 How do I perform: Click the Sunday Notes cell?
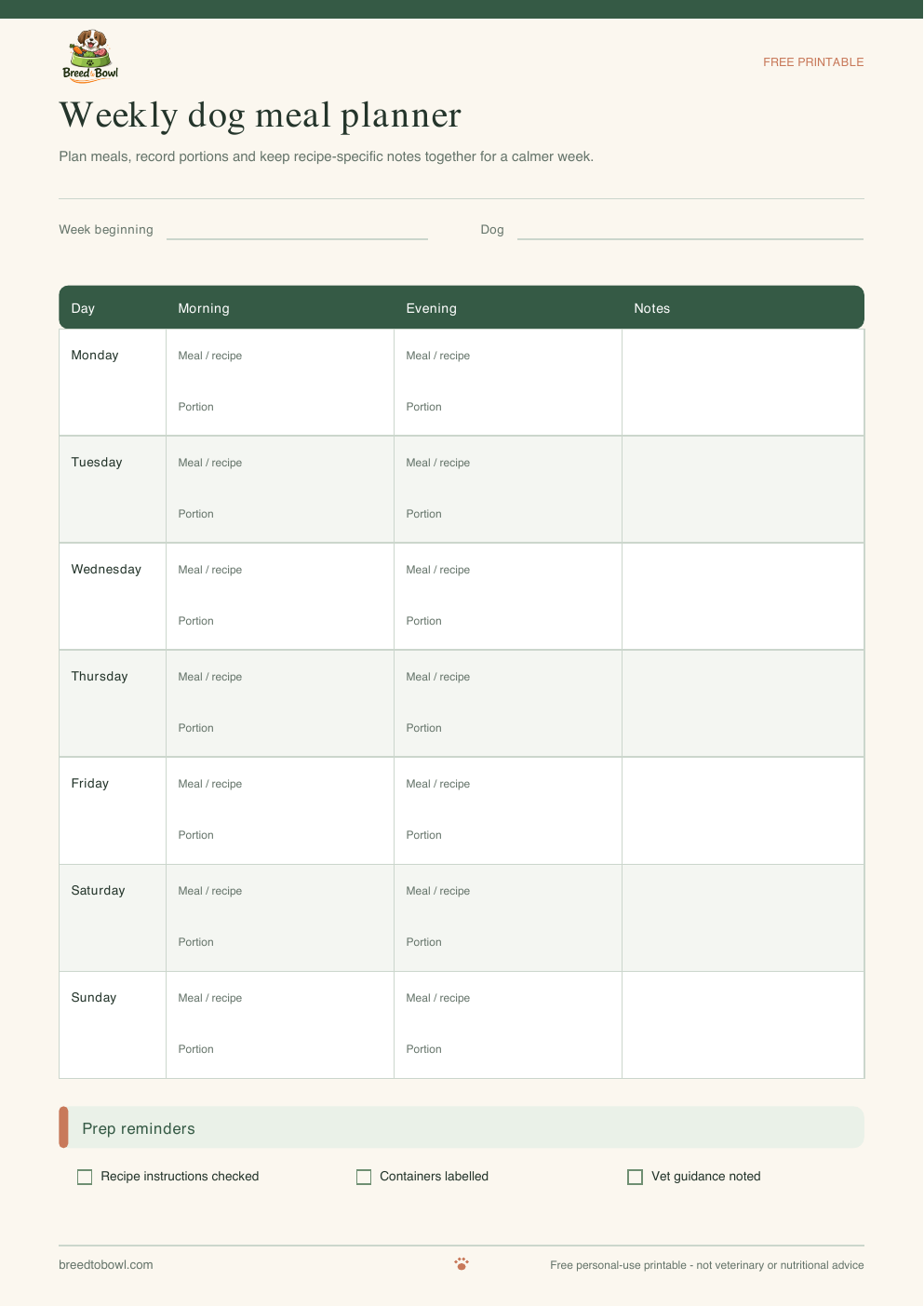[x=743, y=1025]
